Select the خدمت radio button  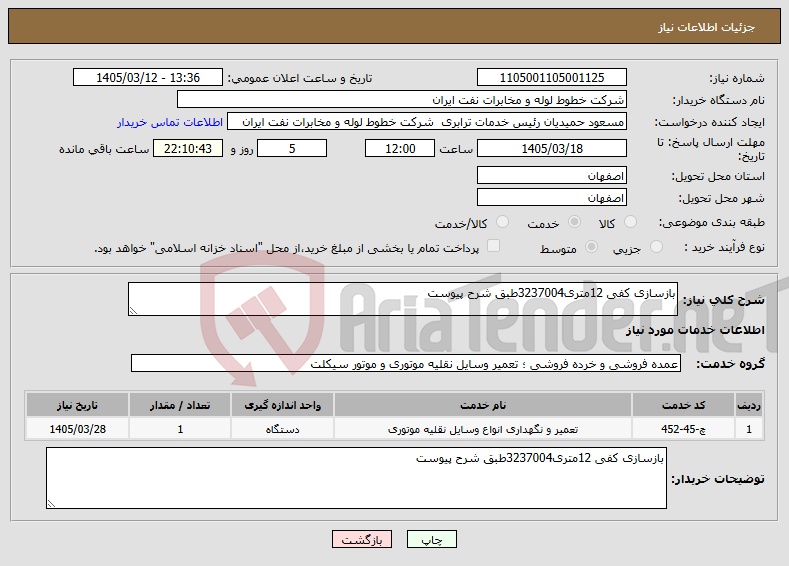pyautogui.click(x=574, y=222)
